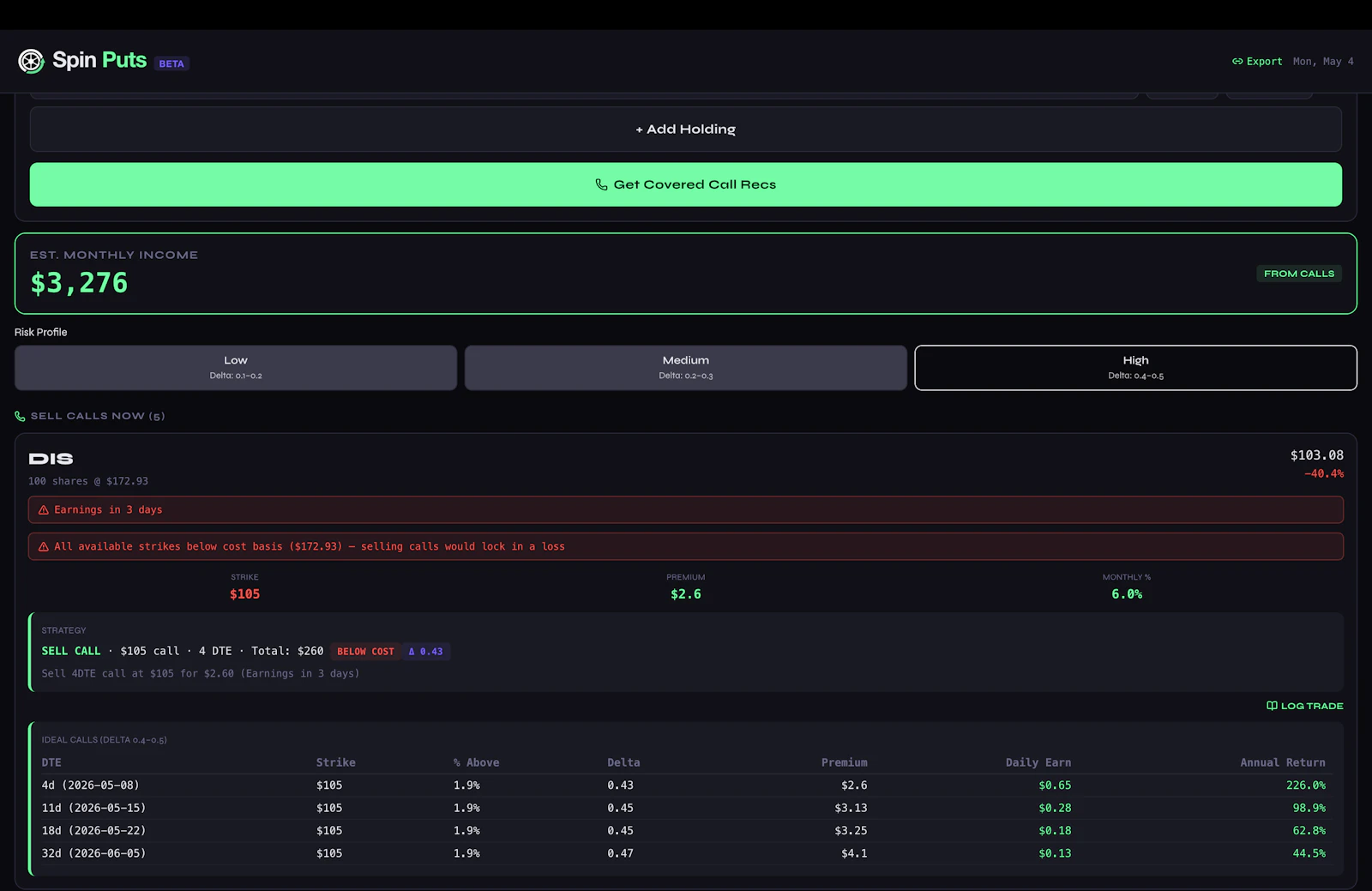Click the Spin Puts brand name
The image size is (1372, 891).
99,60
